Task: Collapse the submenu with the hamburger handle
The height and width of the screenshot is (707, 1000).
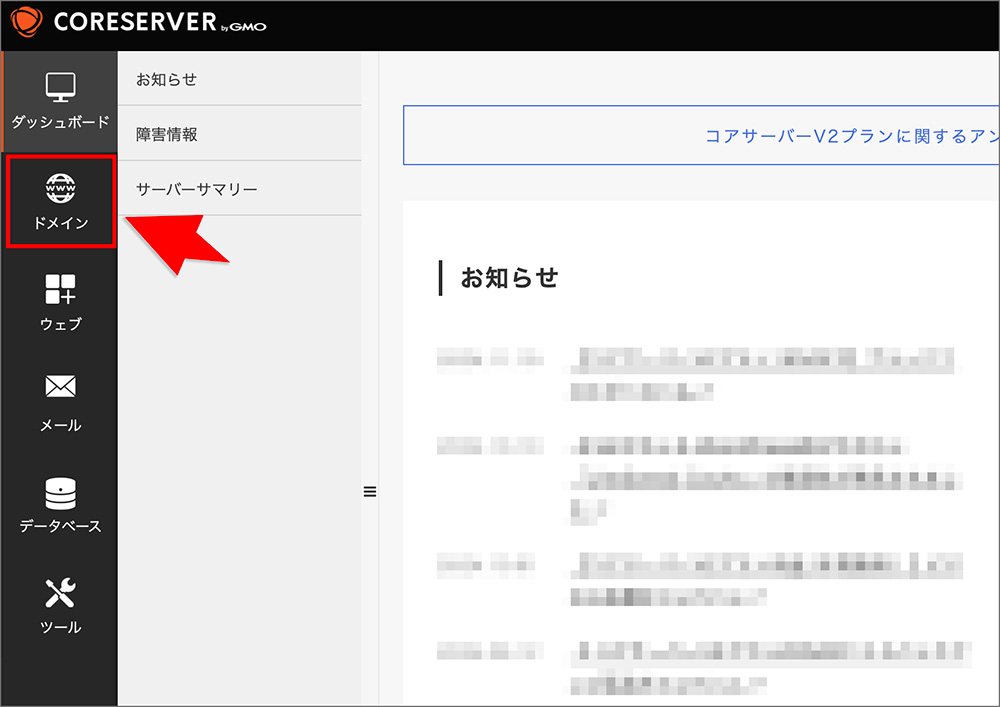Action: [x=370, y=492]
